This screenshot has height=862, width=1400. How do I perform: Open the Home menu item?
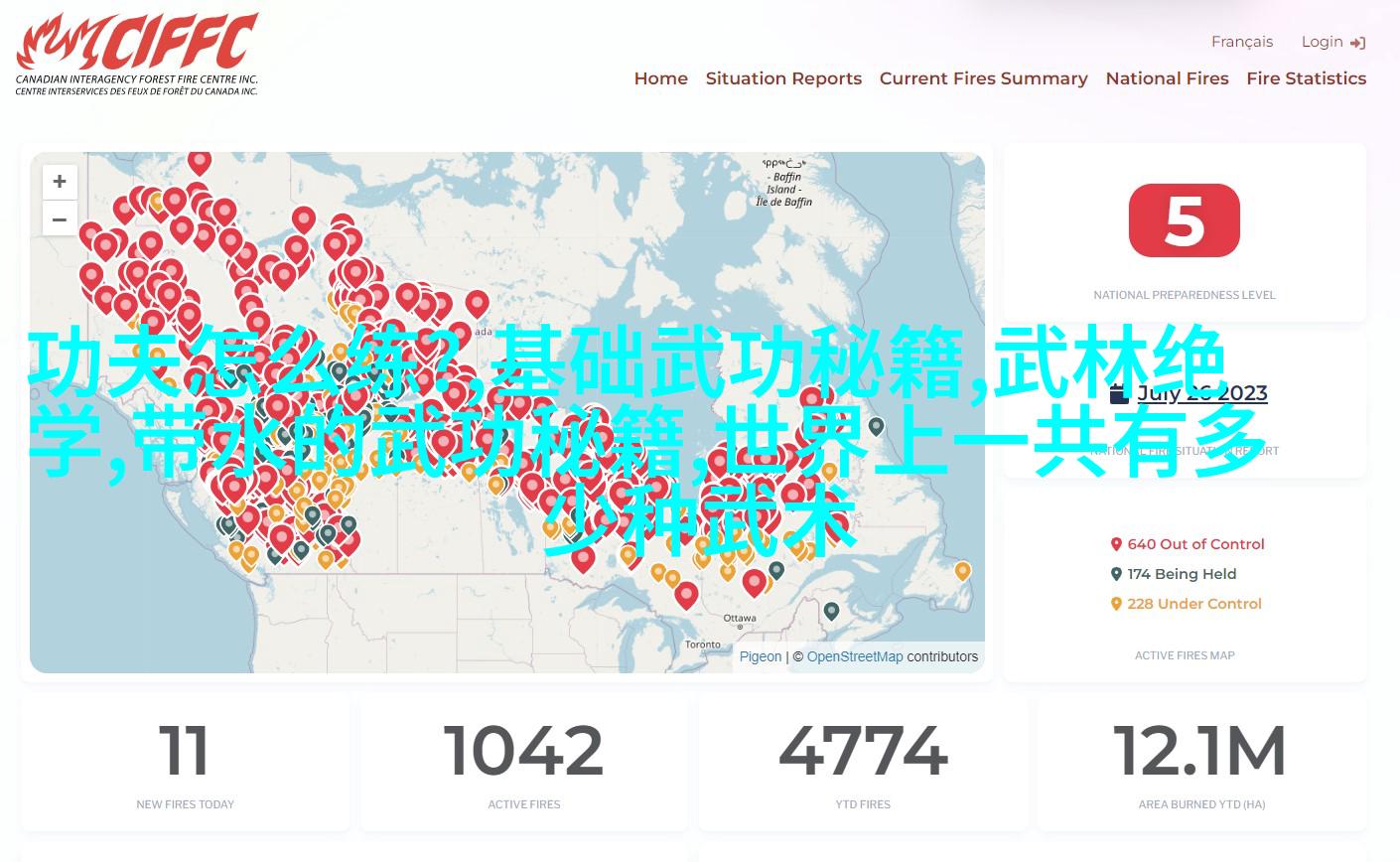(660, 78)
